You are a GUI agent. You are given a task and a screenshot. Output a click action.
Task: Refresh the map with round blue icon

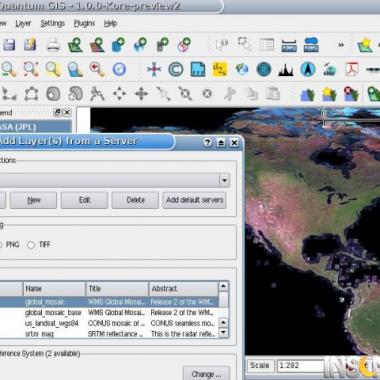[x=119, y=69]
